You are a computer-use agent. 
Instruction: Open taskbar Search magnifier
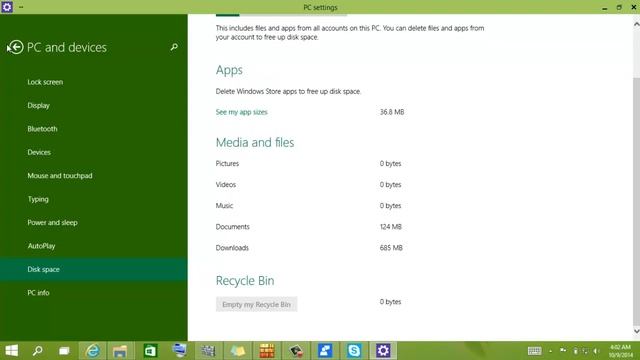38,351
